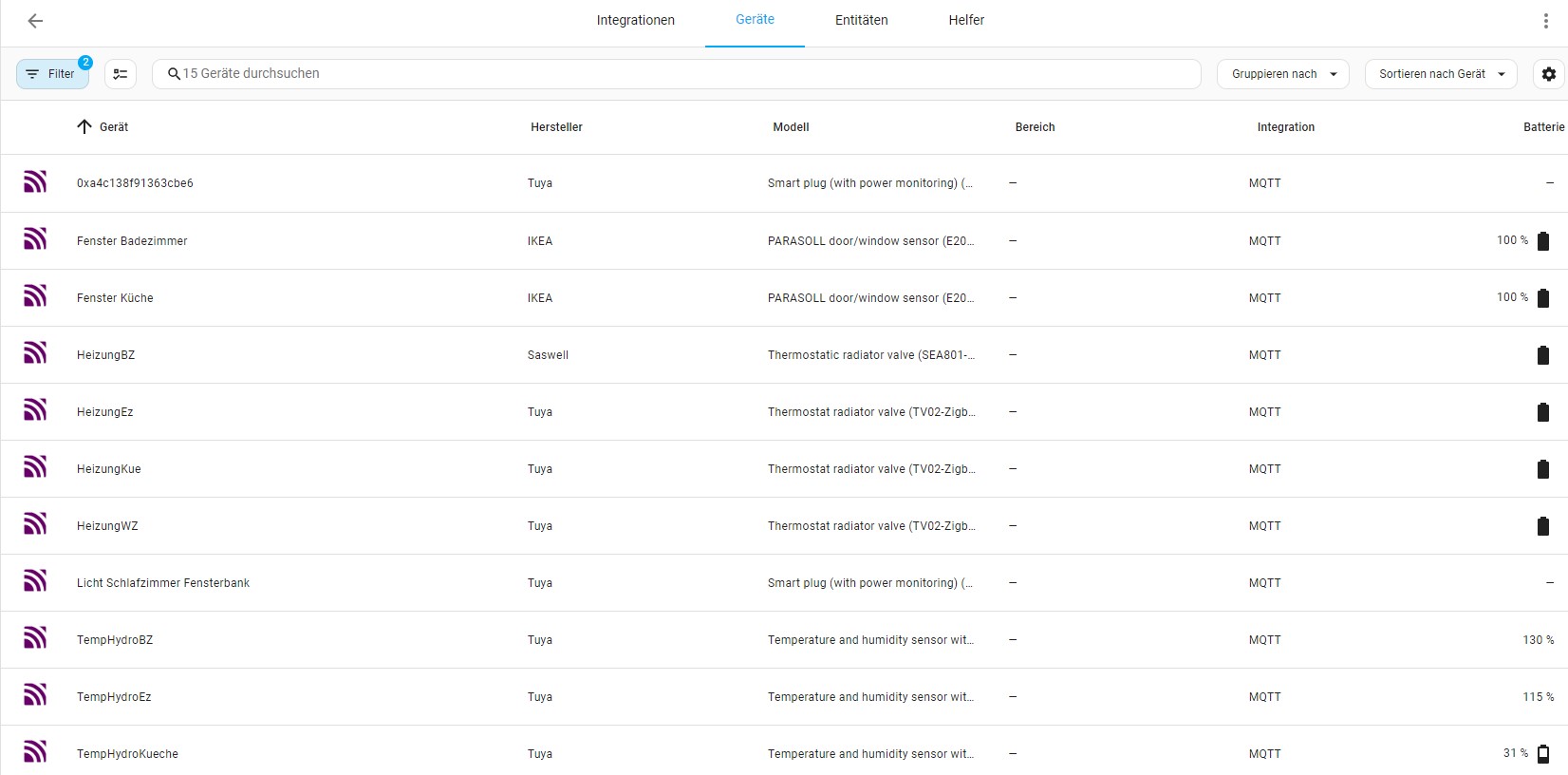The image size is (1568, 775).
Task: Click MQTT icon of TempHydroKueche row
Action: pos(35,751)
